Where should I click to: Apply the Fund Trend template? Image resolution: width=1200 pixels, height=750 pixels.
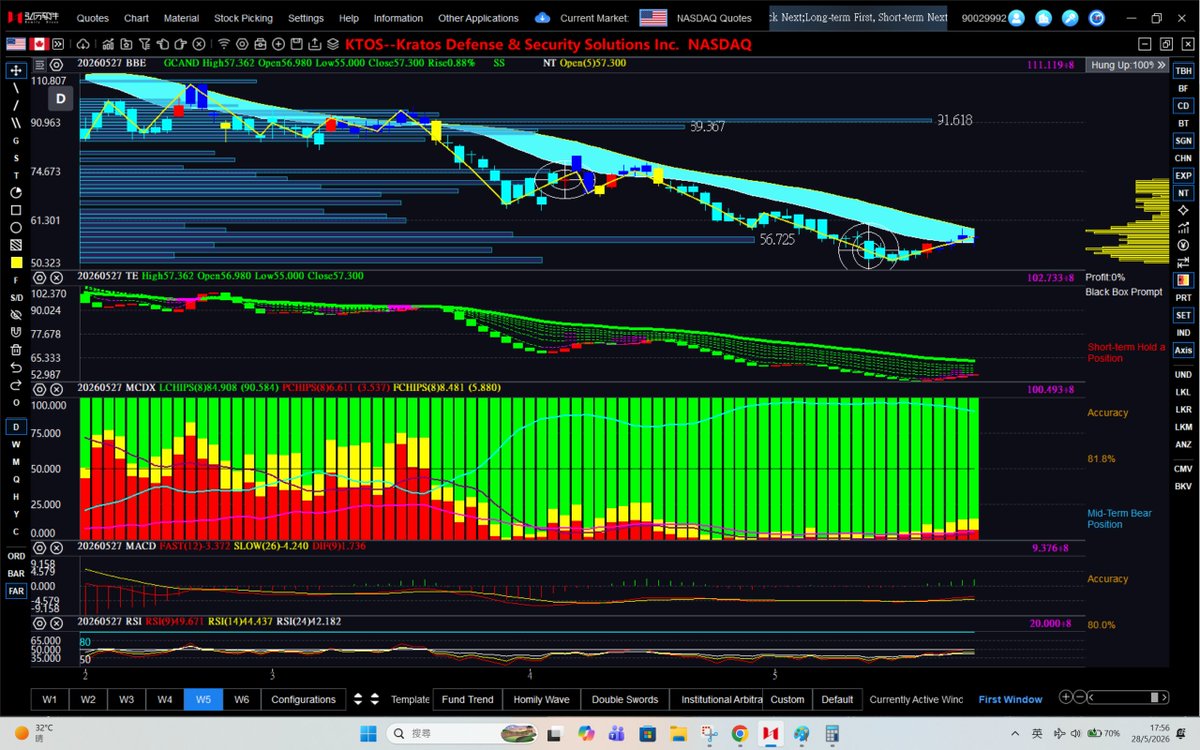pos(467,699)
